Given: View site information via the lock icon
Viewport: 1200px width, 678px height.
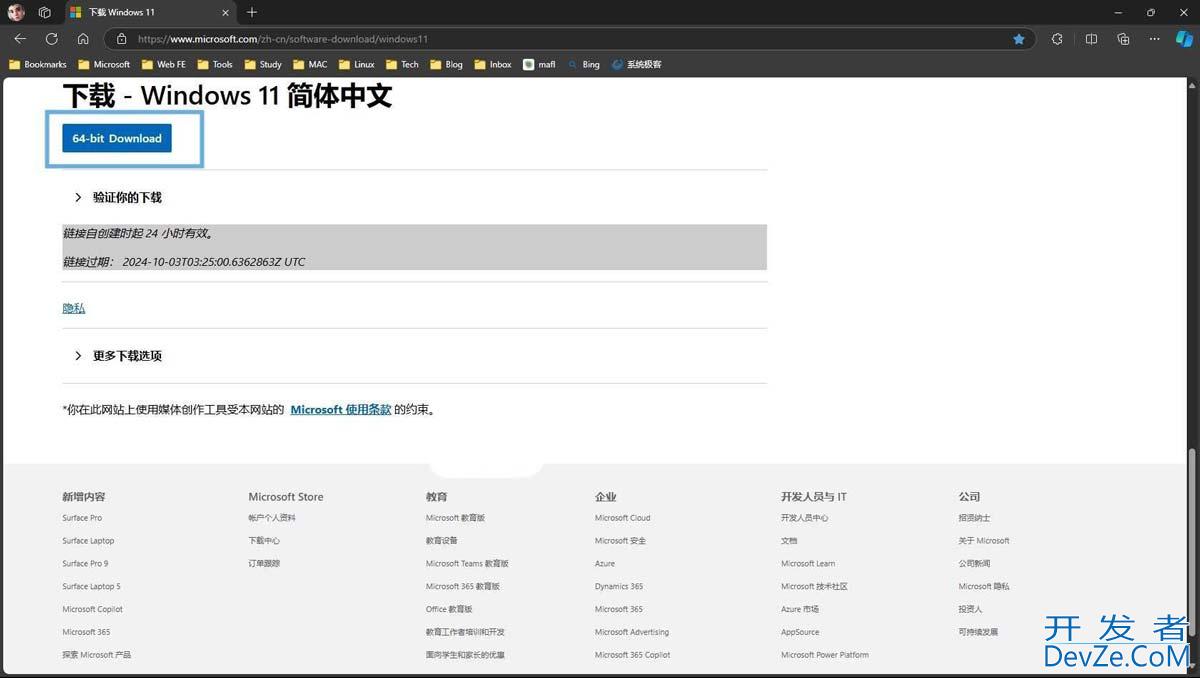Looking at the screenshot, I should [x=121, y=39].
